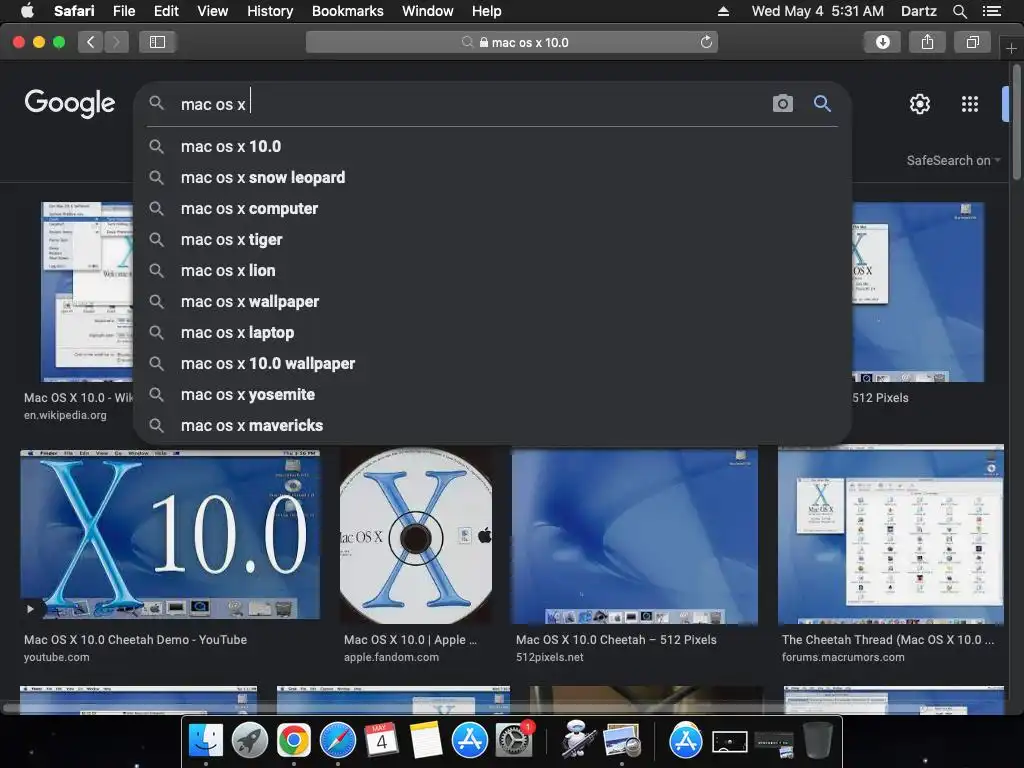Image resolution: width=1024 pixels, height=768 pixels.
Task: Open a new tab with plus button
Action: (x=1011, y=49)
